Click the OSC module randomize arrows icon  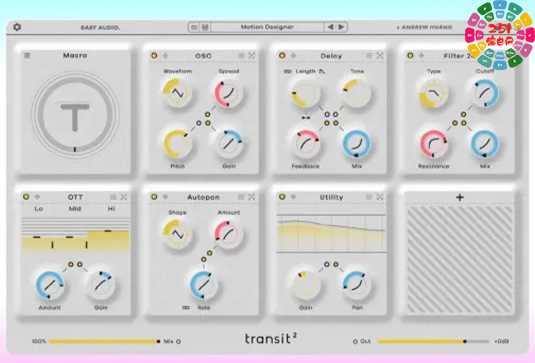[251, 55]
